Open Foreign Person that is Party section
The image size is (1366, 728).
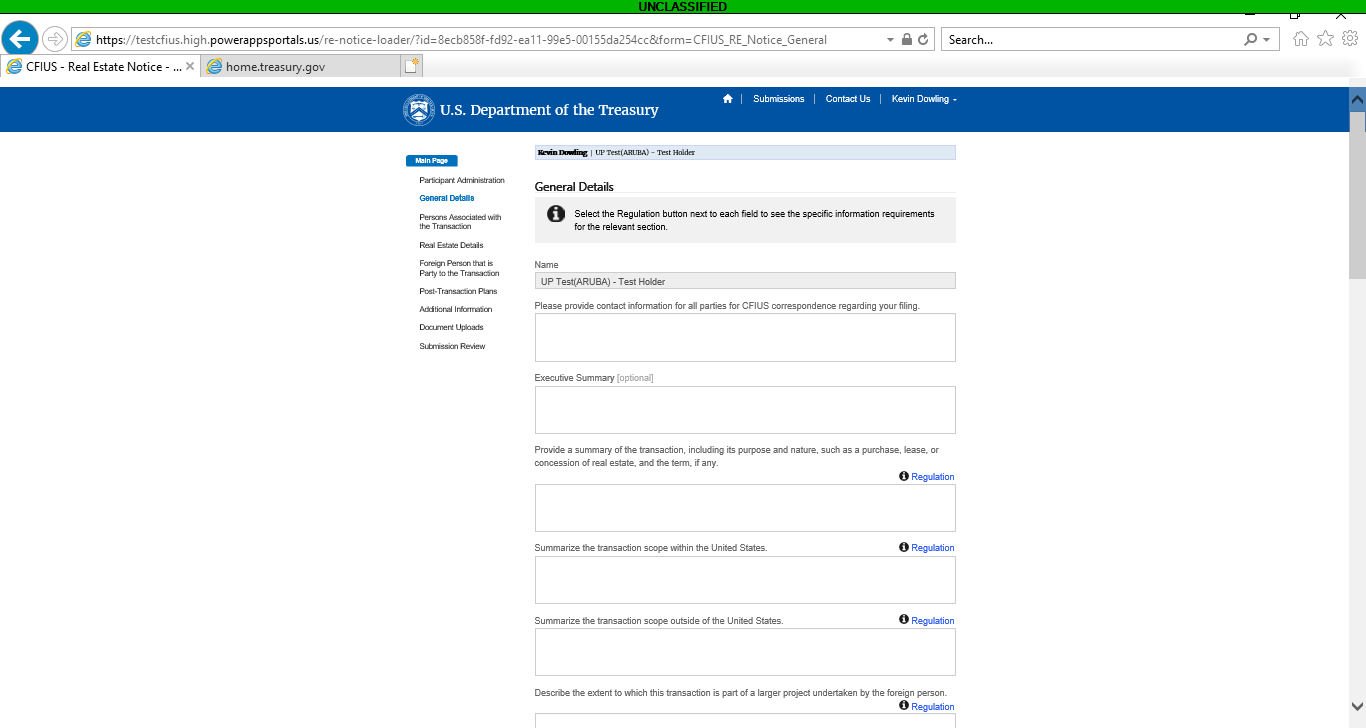click(459, 269)
